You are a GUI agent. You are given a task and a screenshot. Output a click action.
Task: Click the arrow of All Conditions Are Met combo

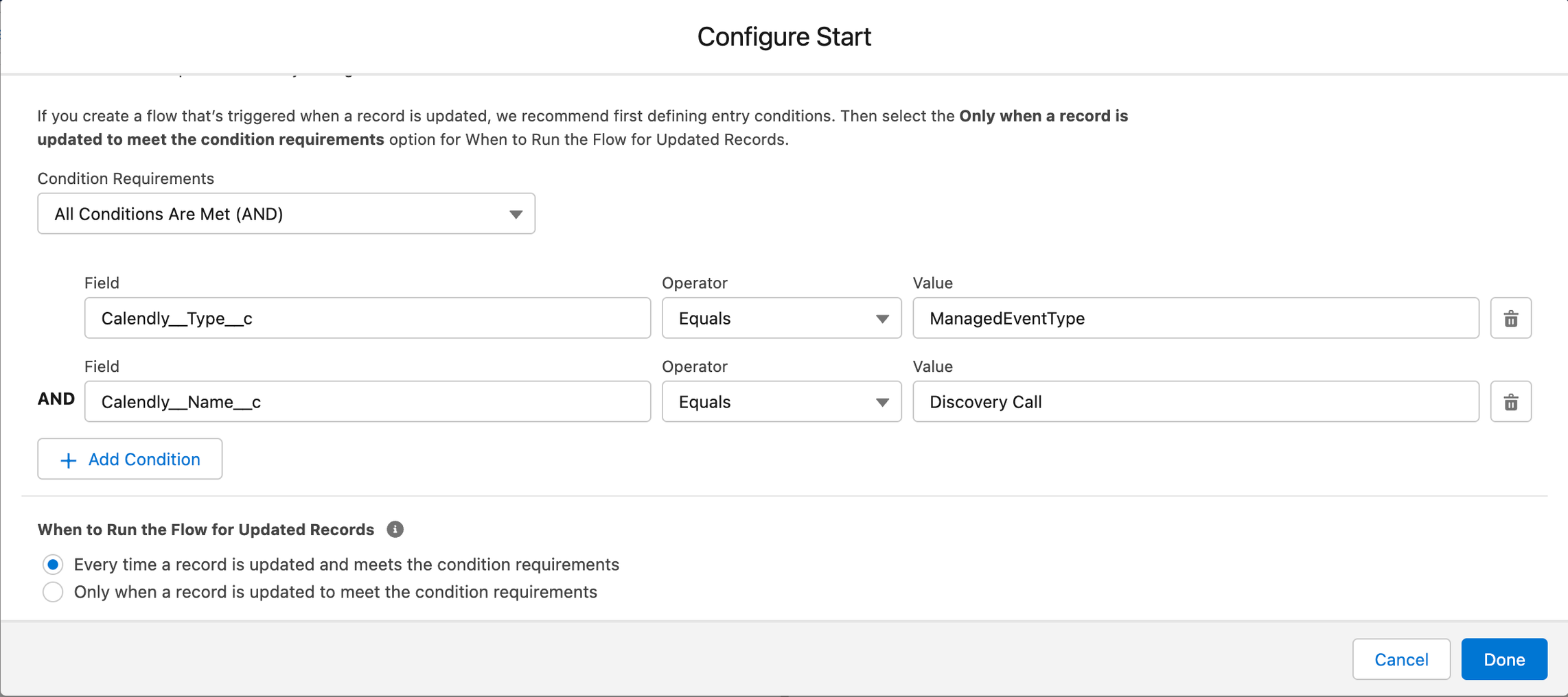click(x=516, y=215)
